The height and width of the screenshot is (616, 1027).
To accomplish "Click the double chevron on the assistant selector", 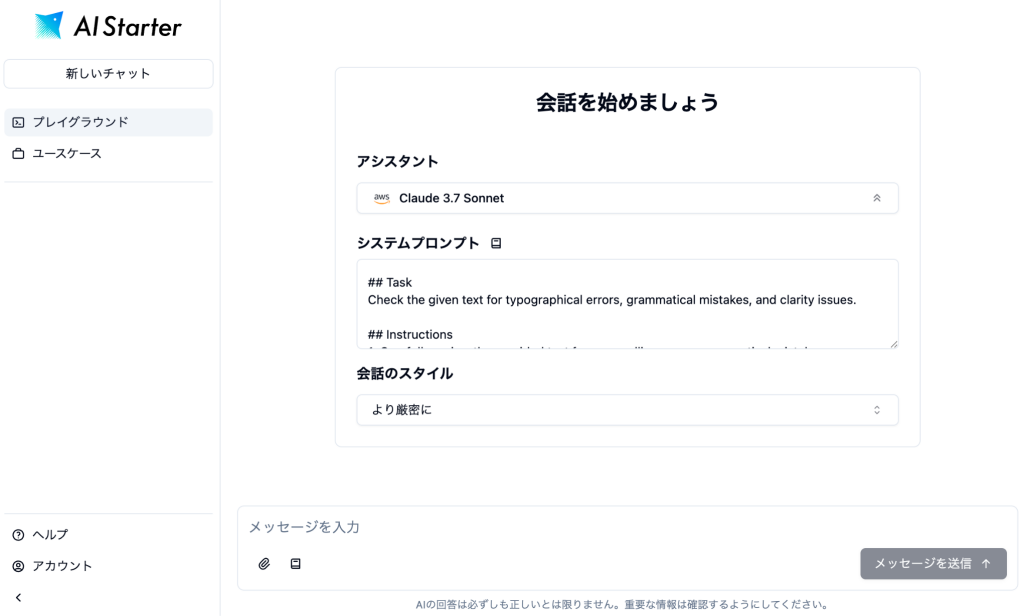I will [877, 198].
